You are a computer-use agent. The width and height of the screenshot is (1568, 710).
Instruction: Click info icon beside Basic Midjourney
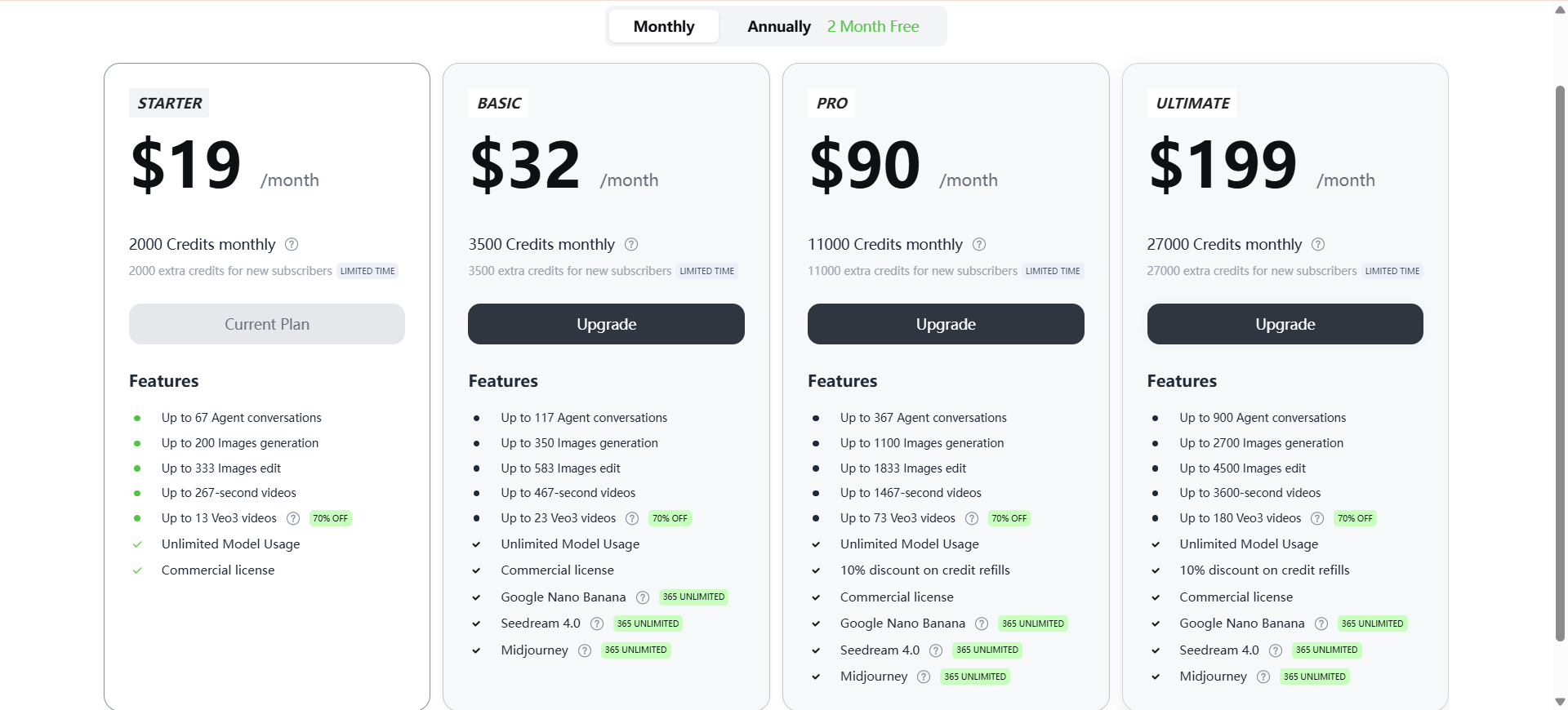pos(585,650)
